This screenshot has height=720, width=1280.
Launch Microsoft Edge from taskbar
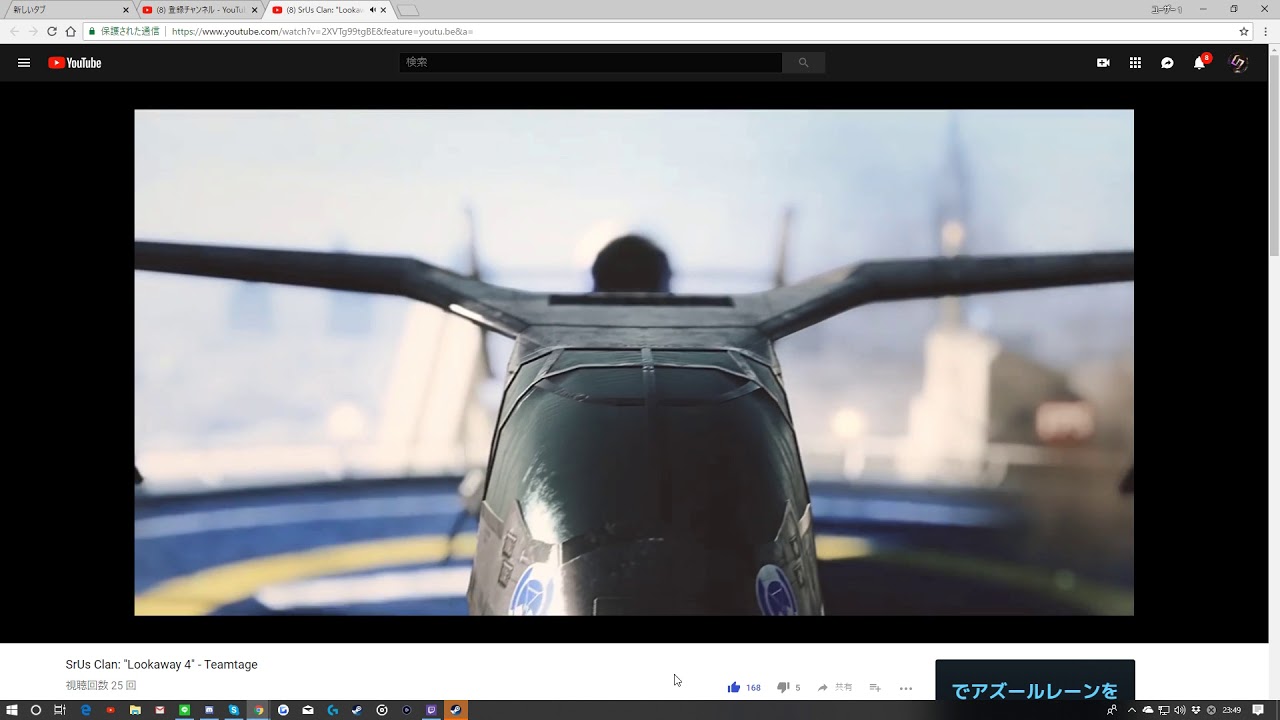pyautogui.click(x=86, y=710)
